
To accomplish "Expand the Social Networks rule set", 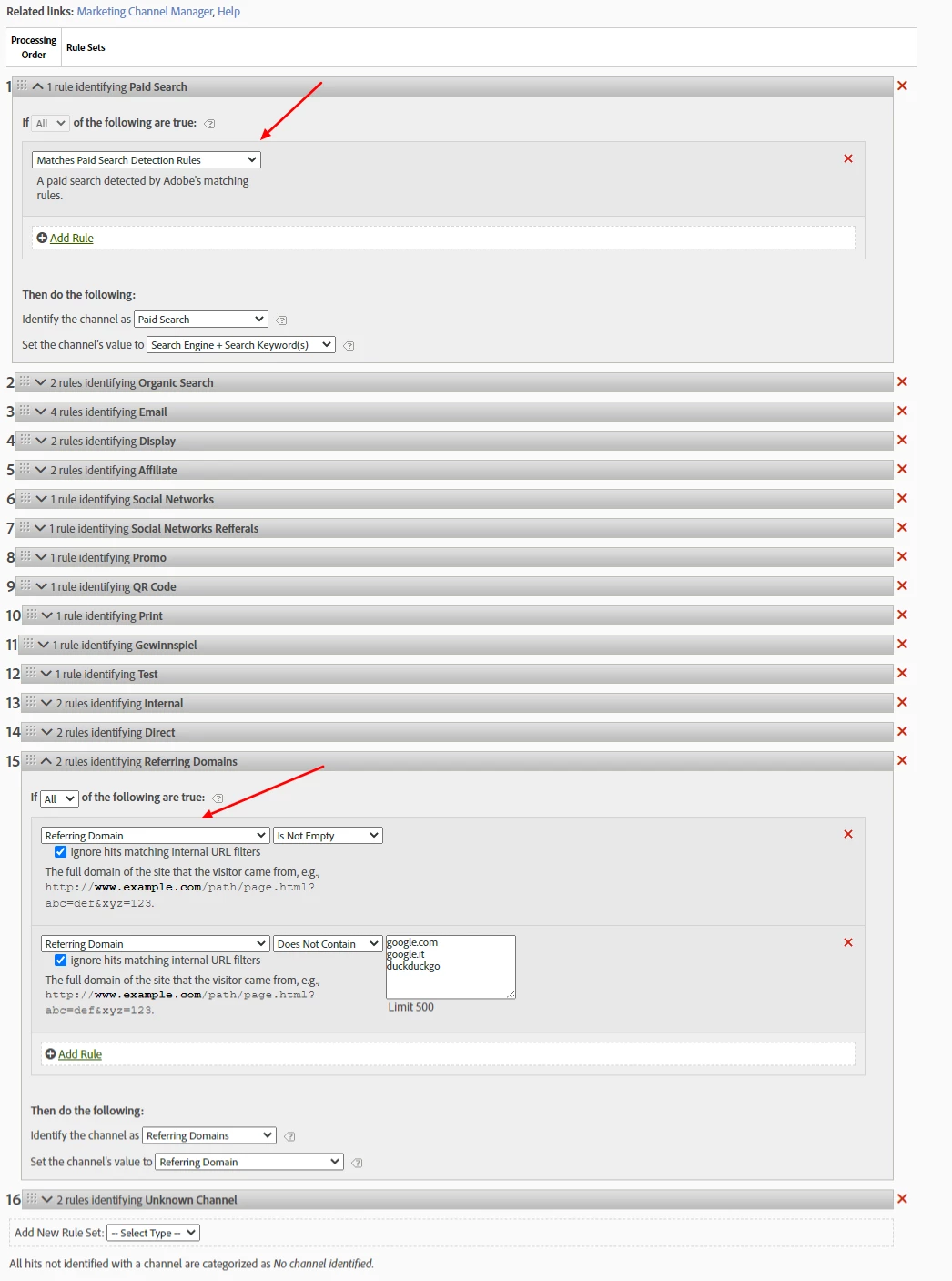I will coord(40,499).
